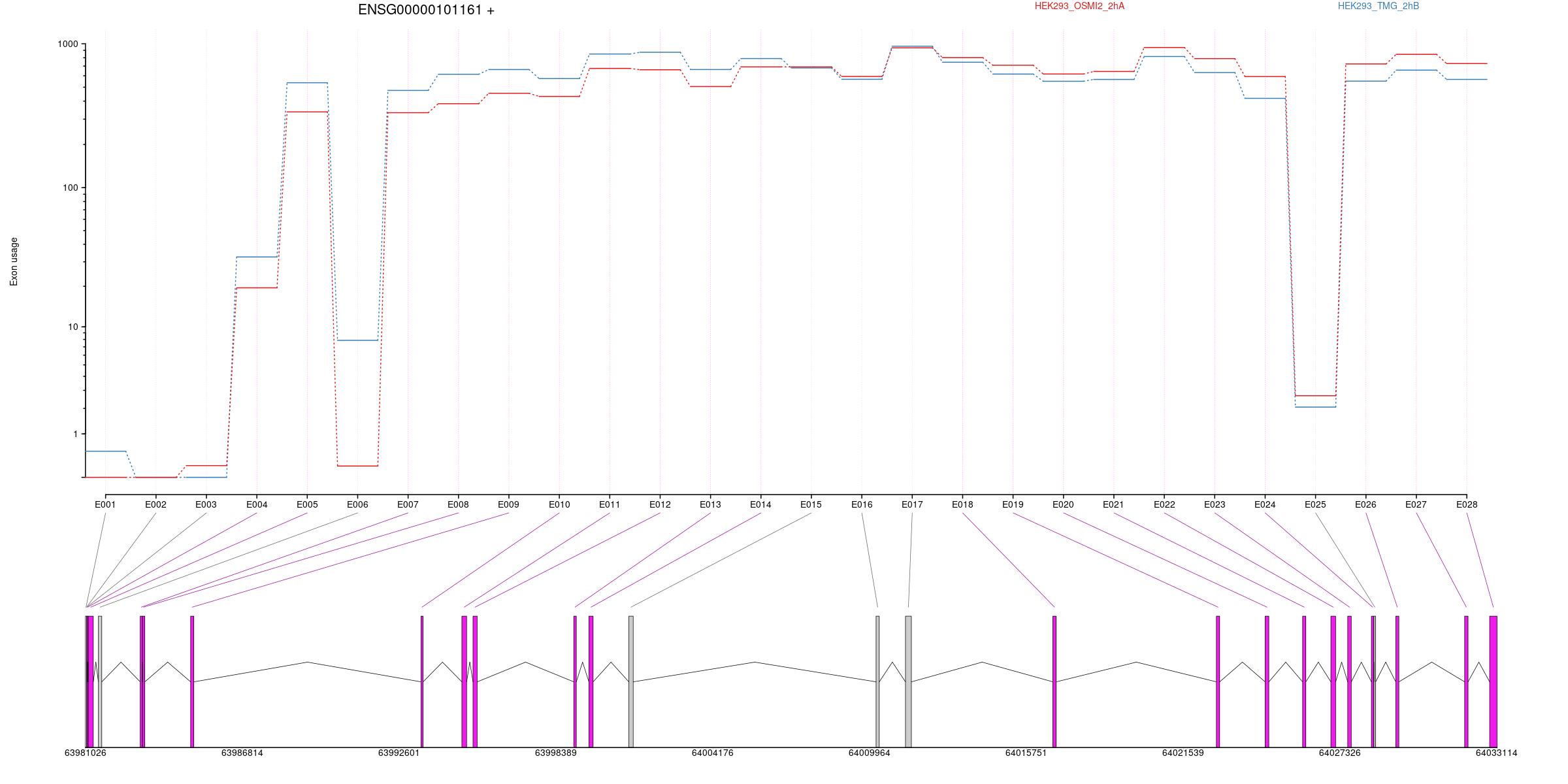Click the Exon usage axis label
The image size is (1568, 784).
point(14,261)
